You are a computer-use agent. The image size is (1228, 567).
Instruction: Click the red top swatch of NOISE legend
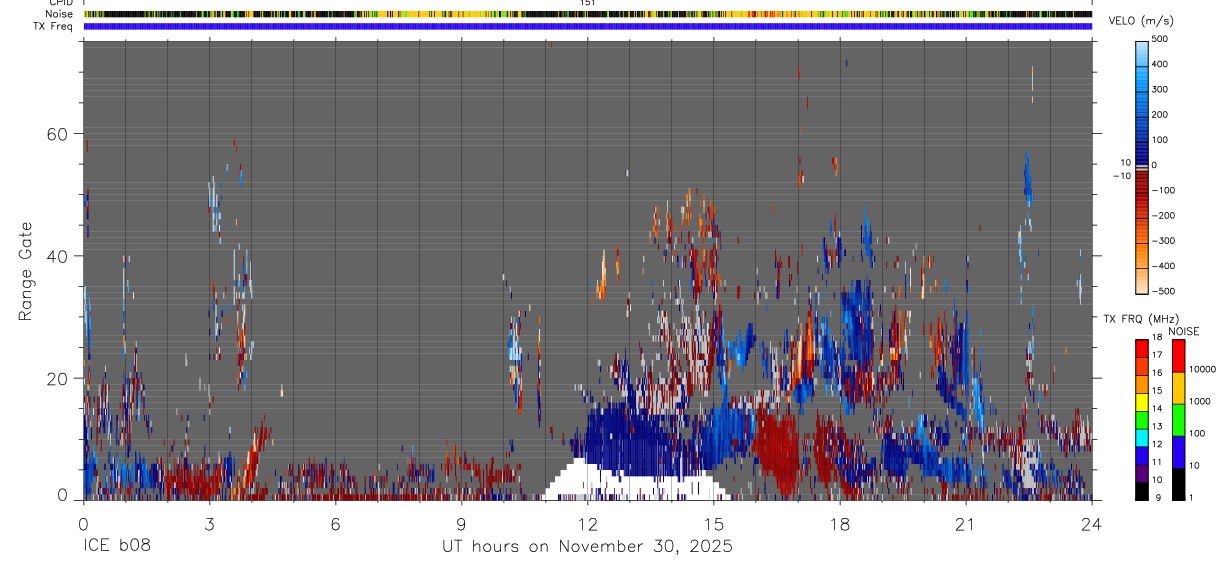point(1178,356)
